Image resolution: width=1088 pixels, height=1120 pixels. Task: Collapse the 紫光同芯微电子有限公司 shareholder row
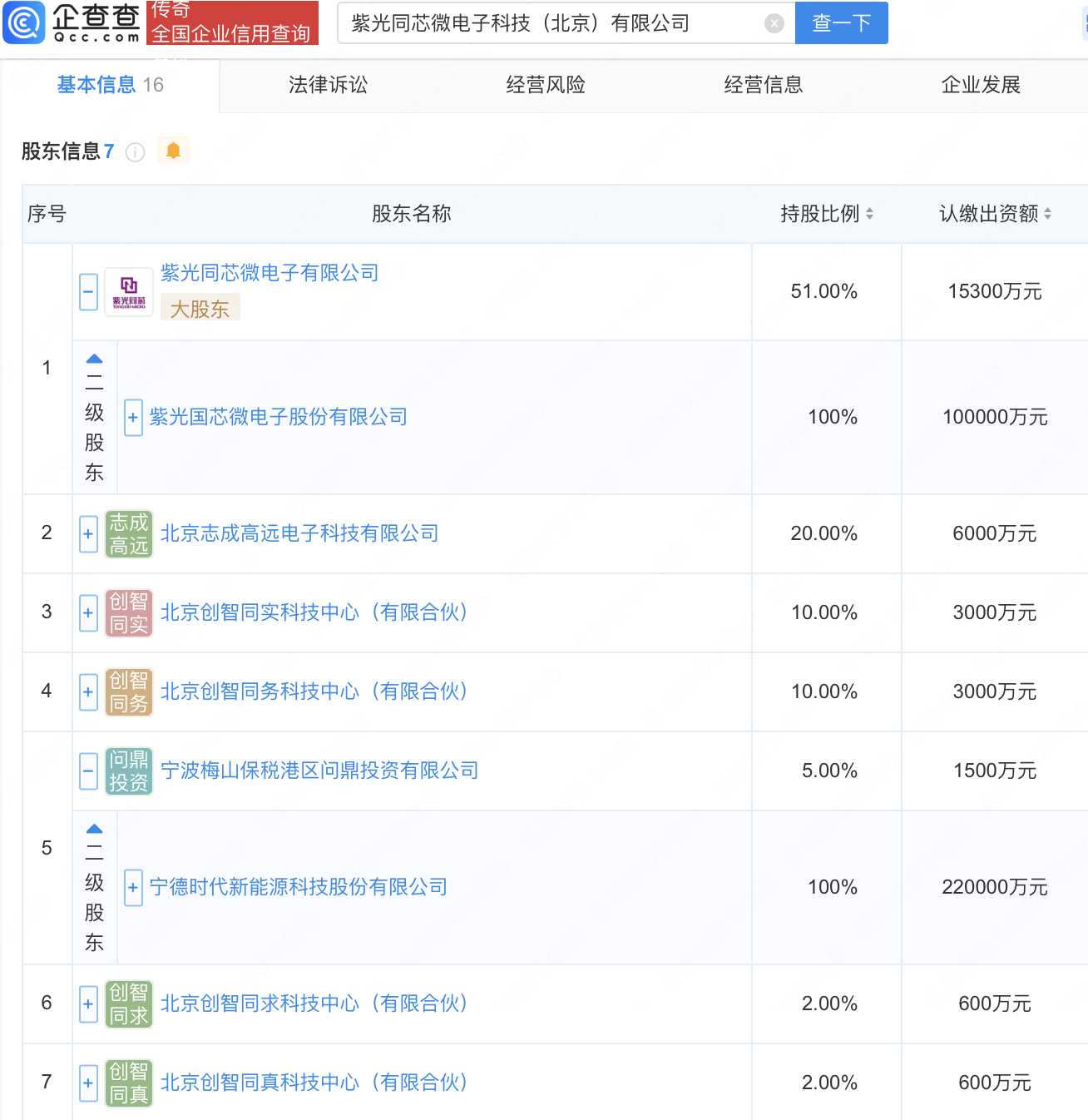89,292
